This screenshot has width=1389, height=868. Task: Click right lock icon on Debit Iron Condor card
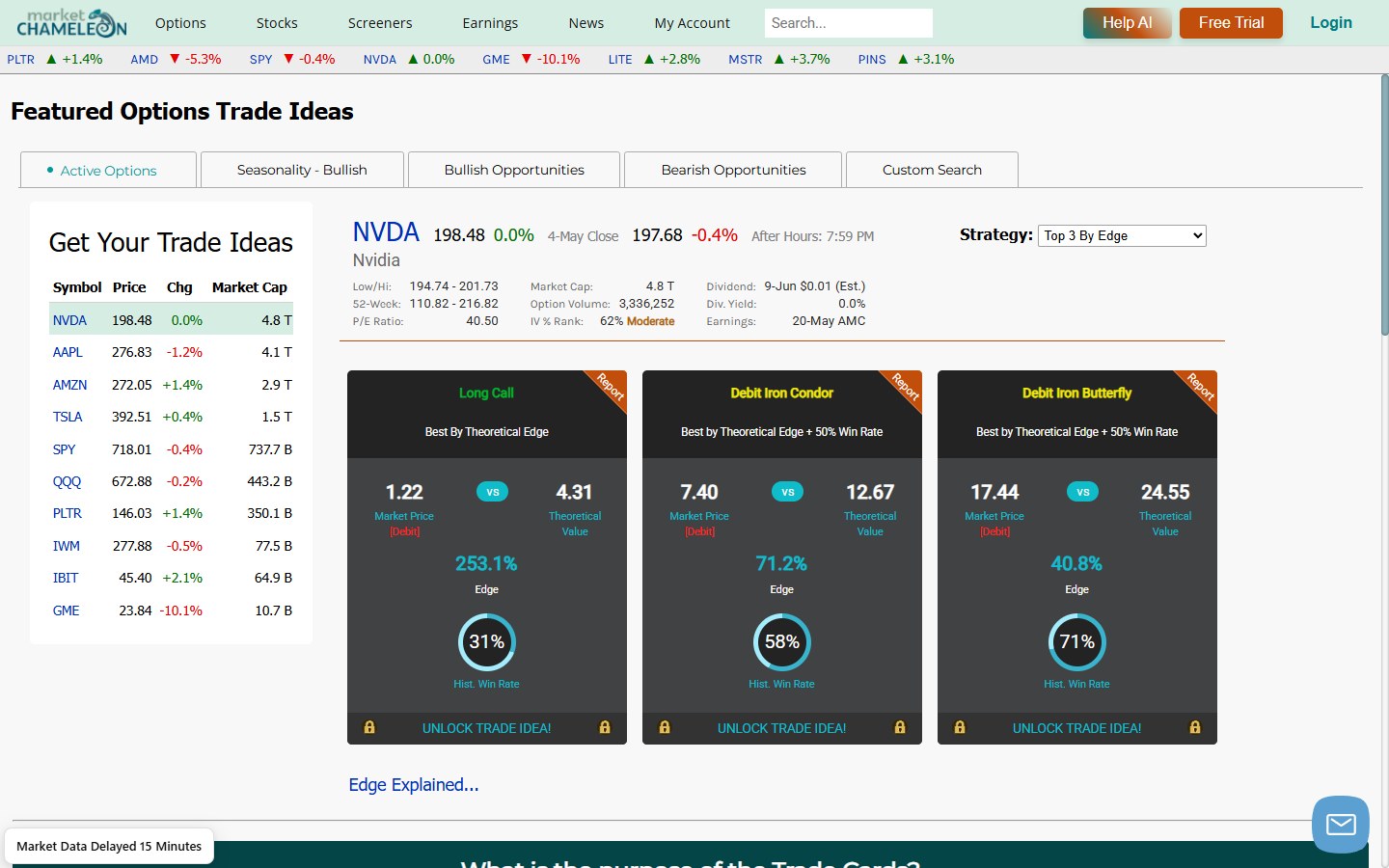900,728
